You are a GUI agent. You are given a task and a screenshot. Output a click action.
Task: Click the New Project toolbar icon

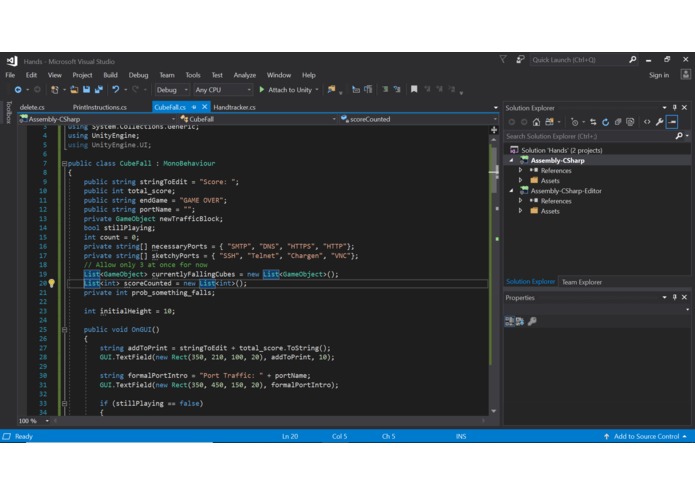(x=55, y=90)
